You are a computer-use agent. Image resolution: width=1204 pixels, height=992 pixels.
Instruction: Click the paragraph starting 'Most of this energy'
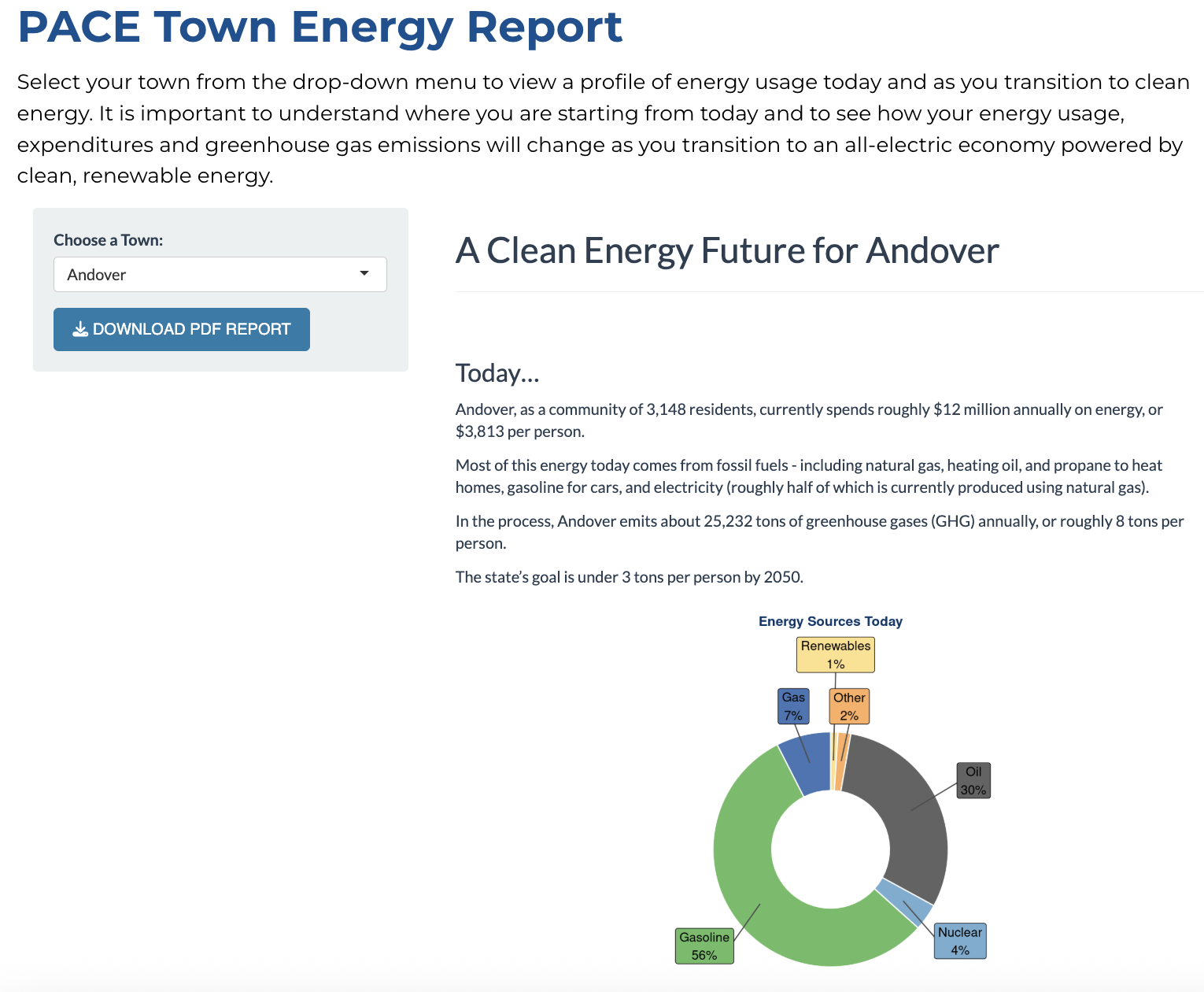(809, 476)
